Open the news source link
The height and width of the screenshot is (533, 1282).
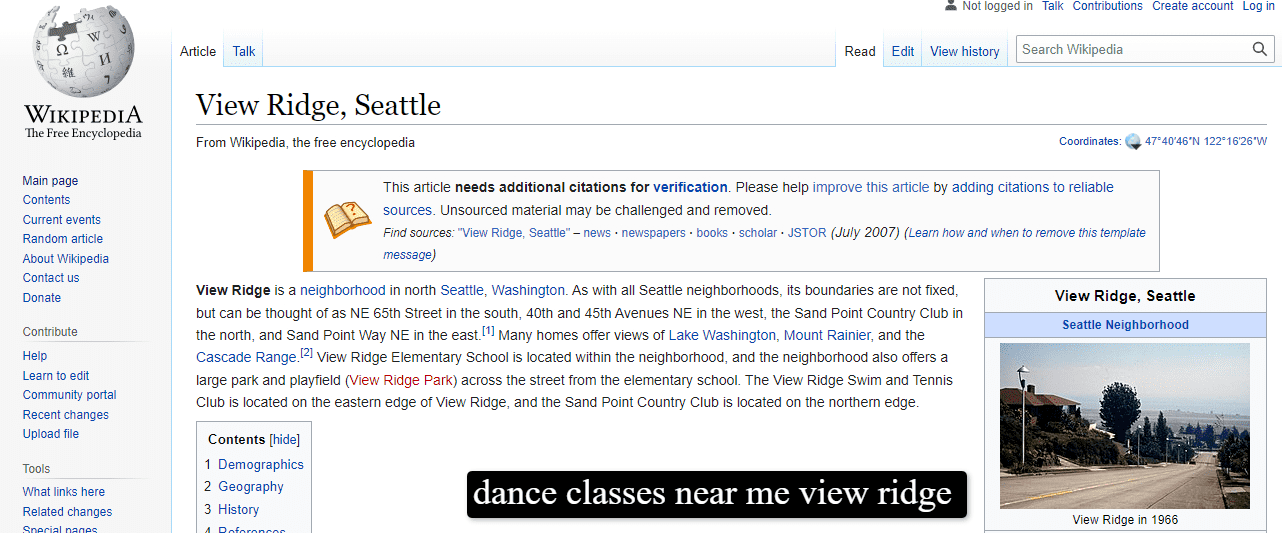pos(597,233)
